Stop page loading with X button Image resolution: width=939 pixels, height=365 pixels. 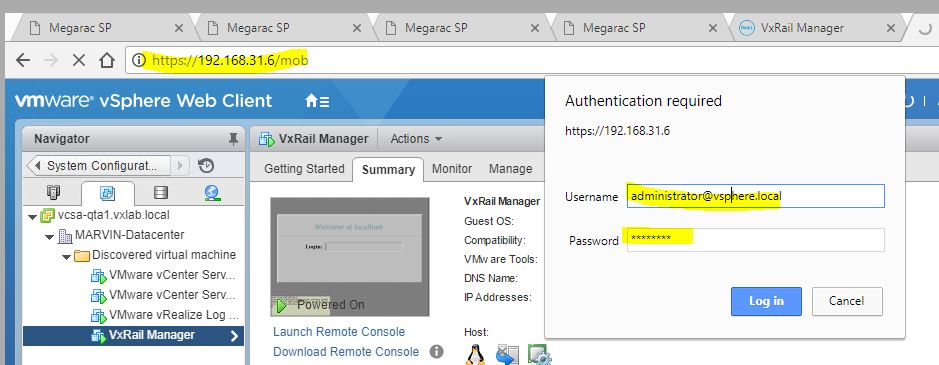(78, 60)
